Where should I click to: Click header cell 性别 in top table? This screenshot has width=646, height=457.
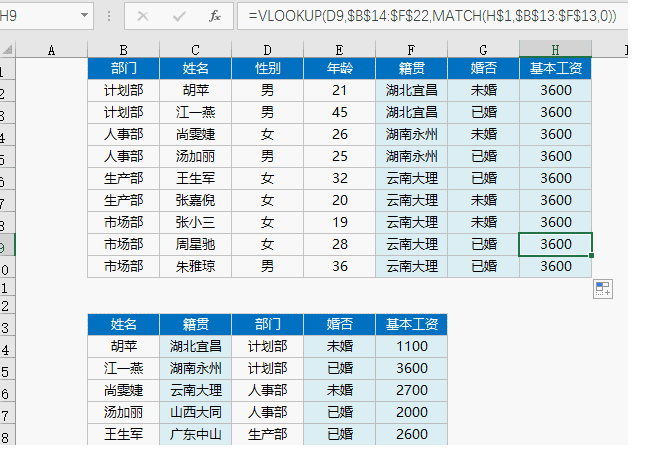click(x=267, y=68)
